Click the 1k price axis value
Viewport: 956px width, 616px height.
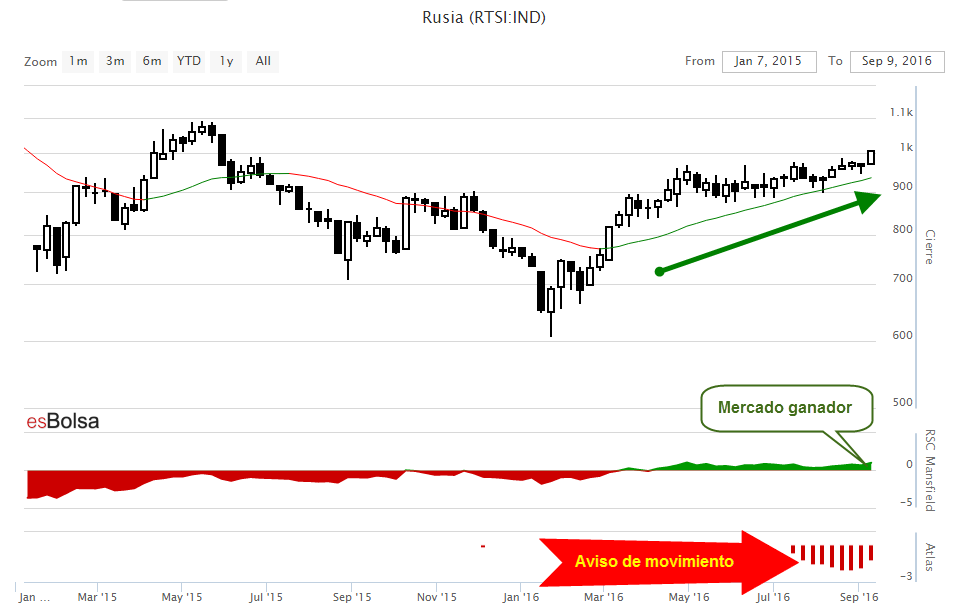[x=907, y=148]
